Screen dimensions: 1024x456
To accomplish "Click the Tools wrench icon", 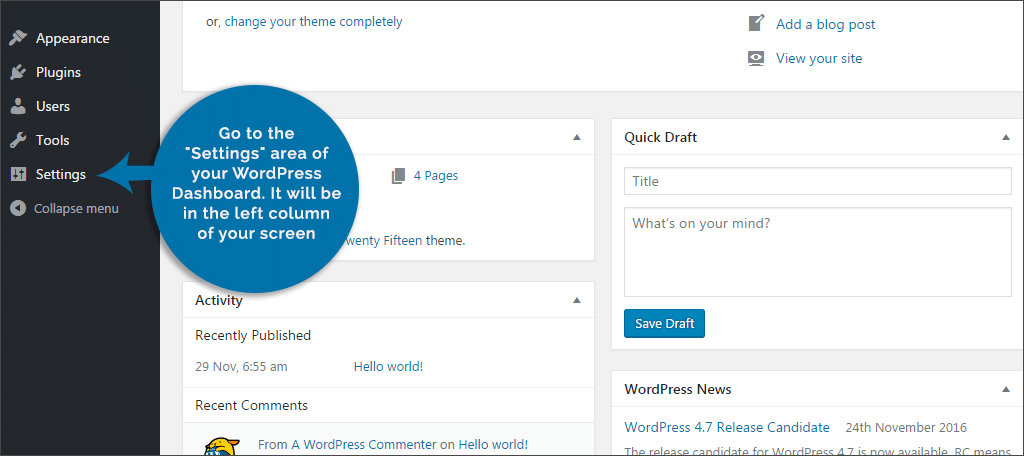I will (18, 140).
